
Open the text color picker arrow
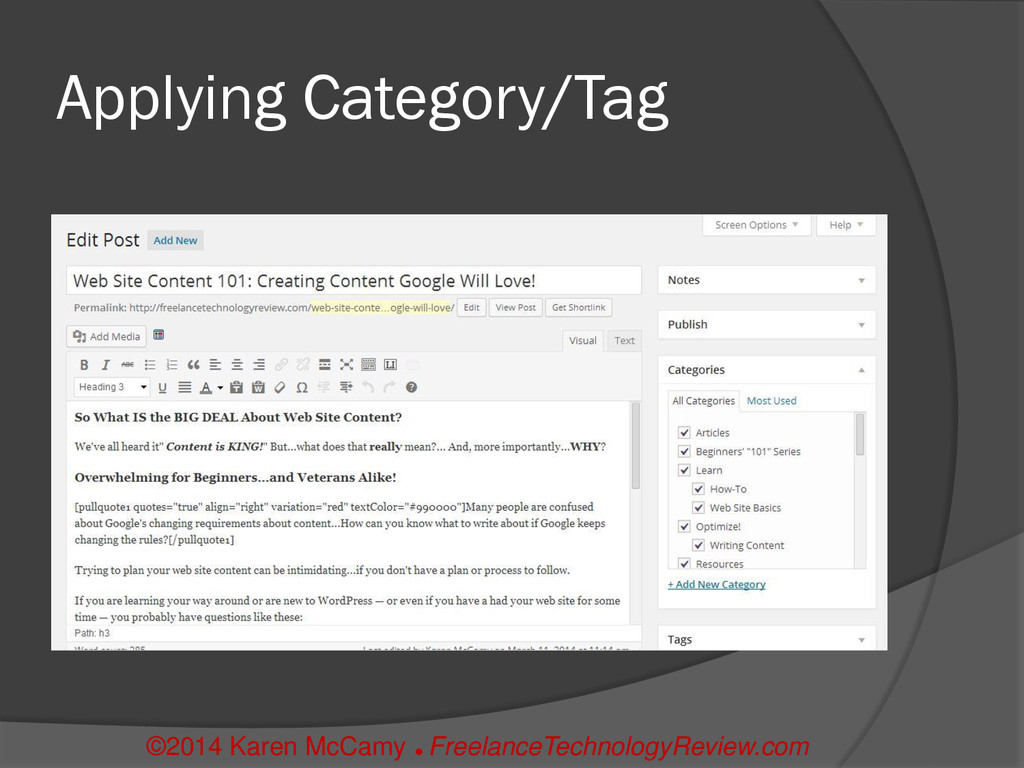221,387
